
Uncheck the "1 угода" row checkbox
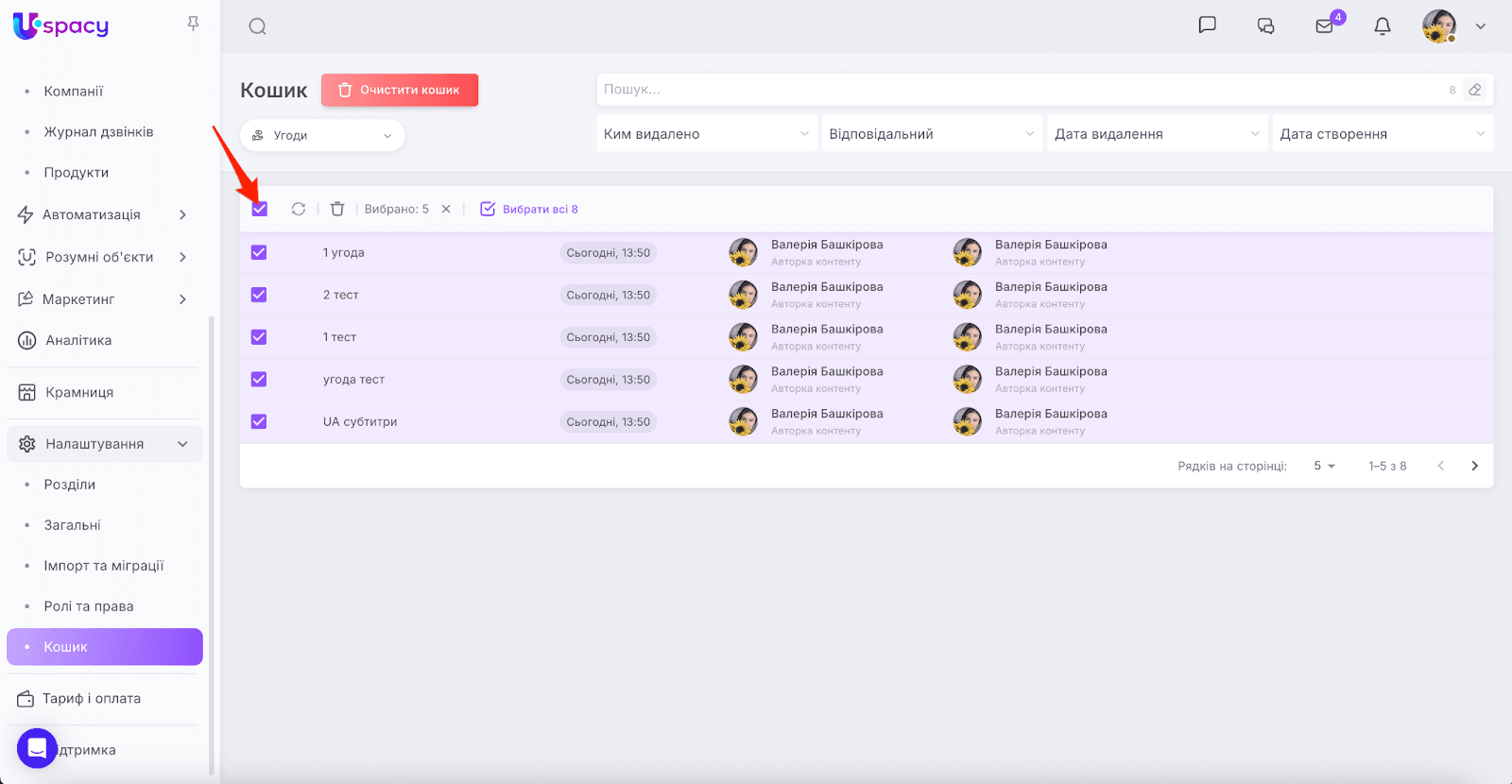(x=259, y=252)
